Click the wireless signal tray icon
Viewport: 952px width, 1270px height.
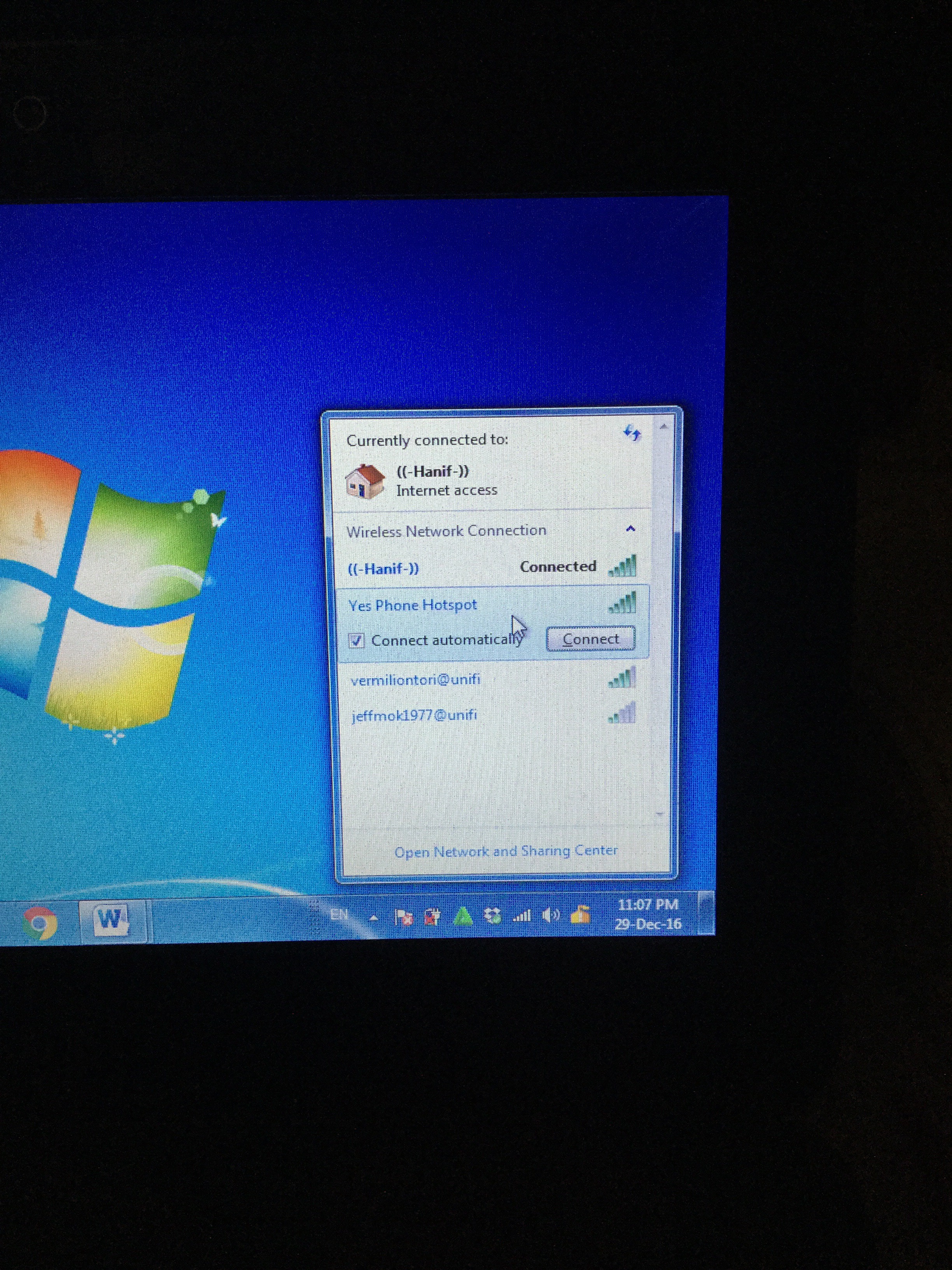[x=521, y=915]
